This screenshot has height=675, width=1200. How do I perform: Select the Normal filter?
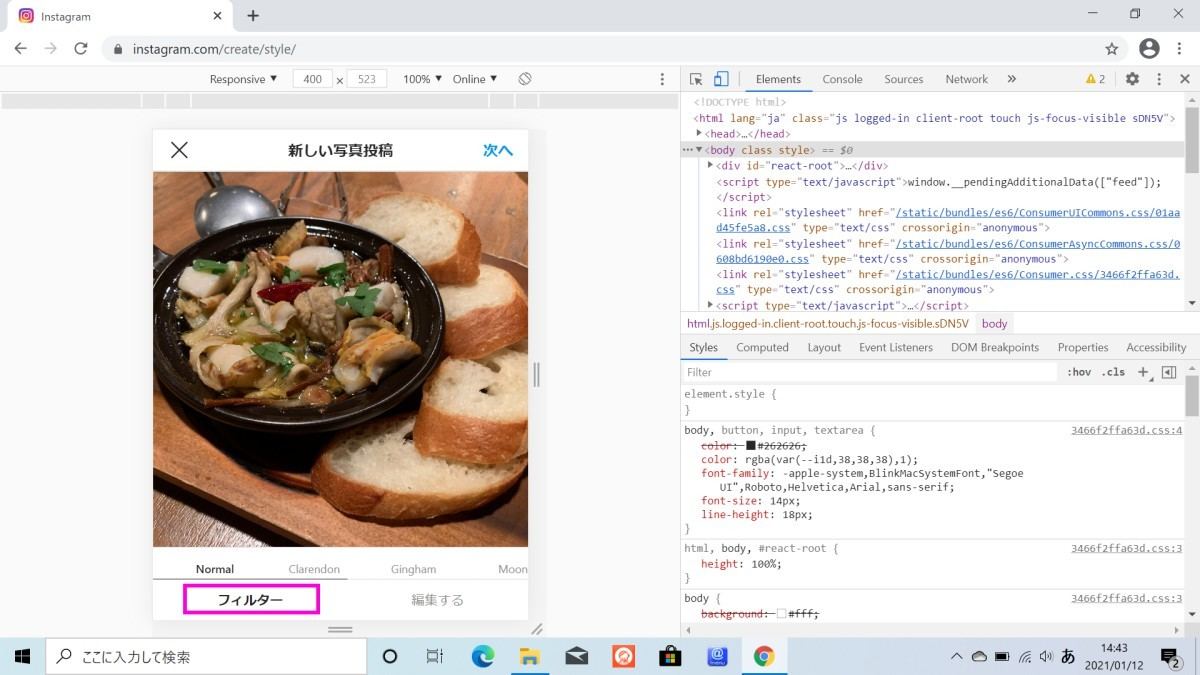(215, 569)
